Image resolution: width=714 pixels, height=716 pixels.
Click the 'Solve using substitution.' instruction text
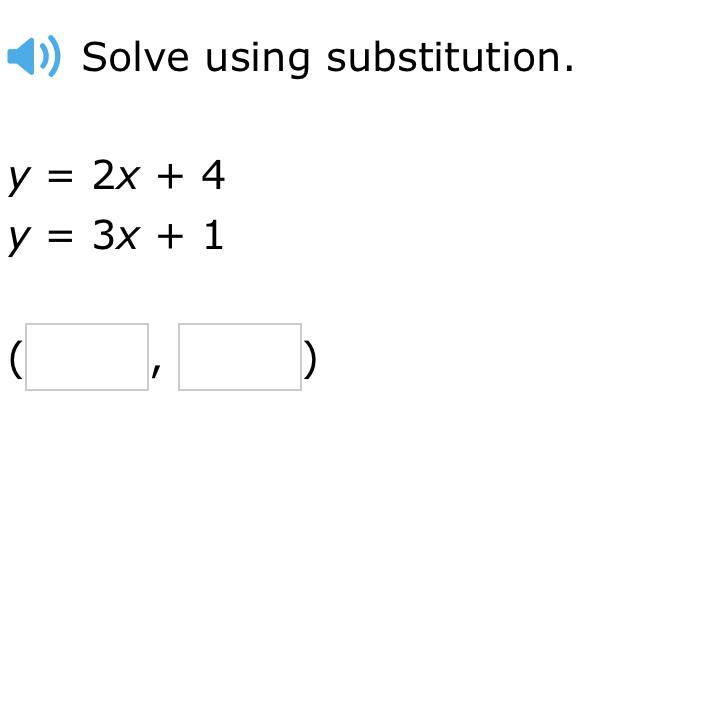pos(327,57)
